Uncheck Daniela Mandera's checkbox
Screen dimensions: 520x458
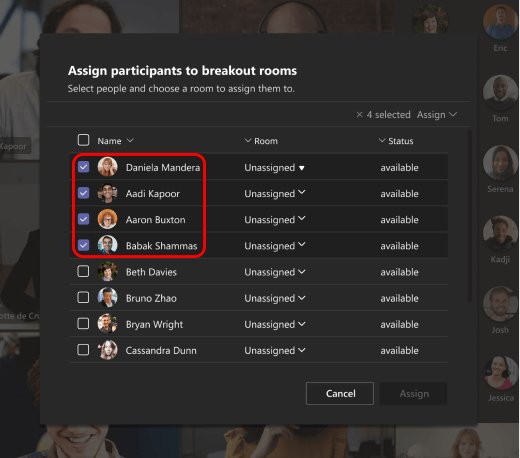click(x=83, y=167)
